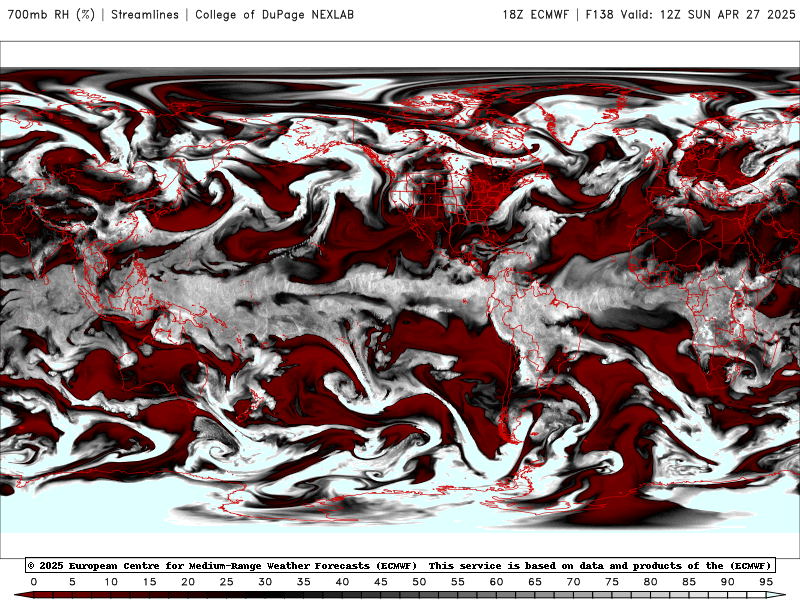
Task: Click the "25" humidity scale label
Action: coord(227,582)
